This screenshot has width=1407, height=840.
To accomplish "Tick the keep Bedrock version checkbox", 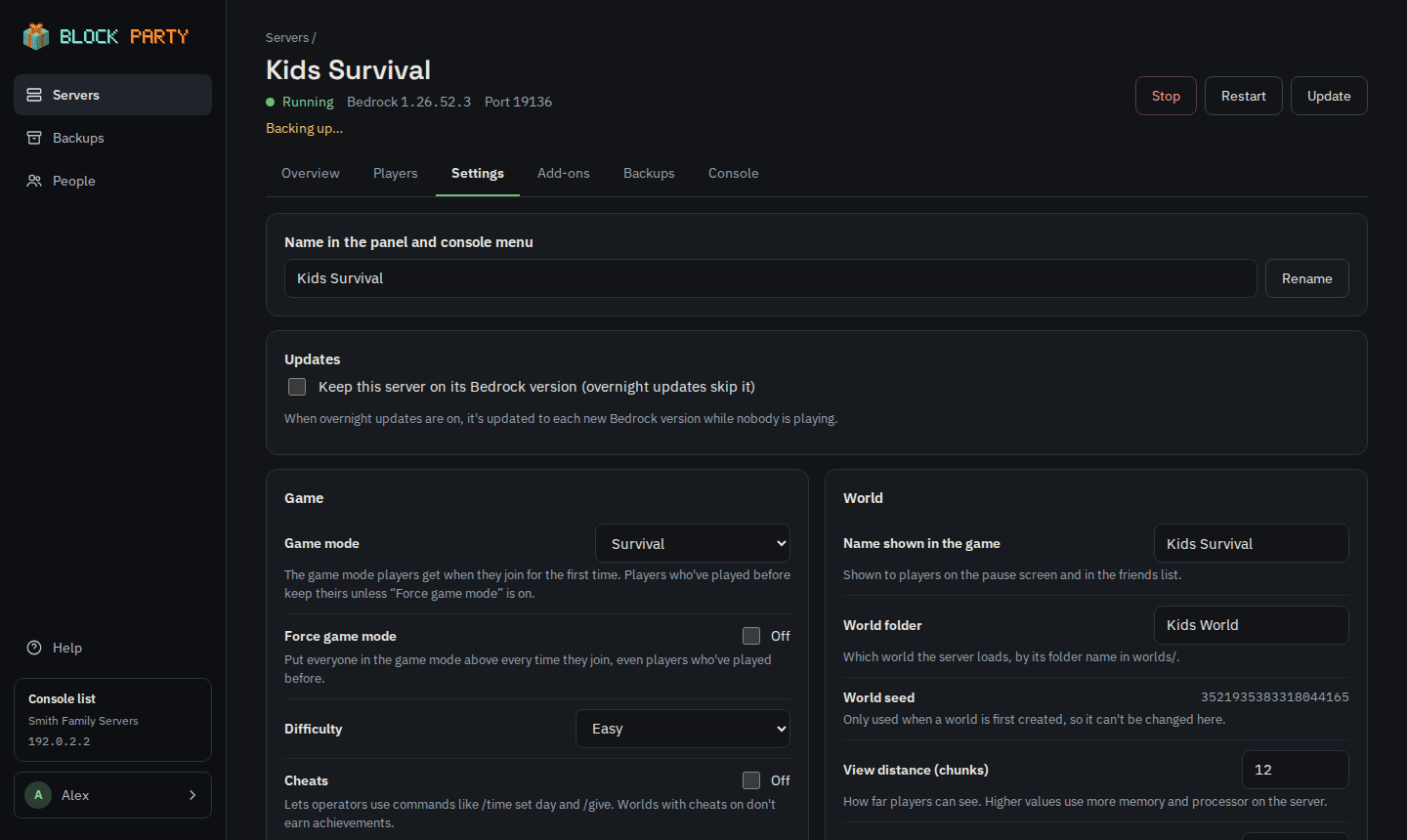I will 297,387.
